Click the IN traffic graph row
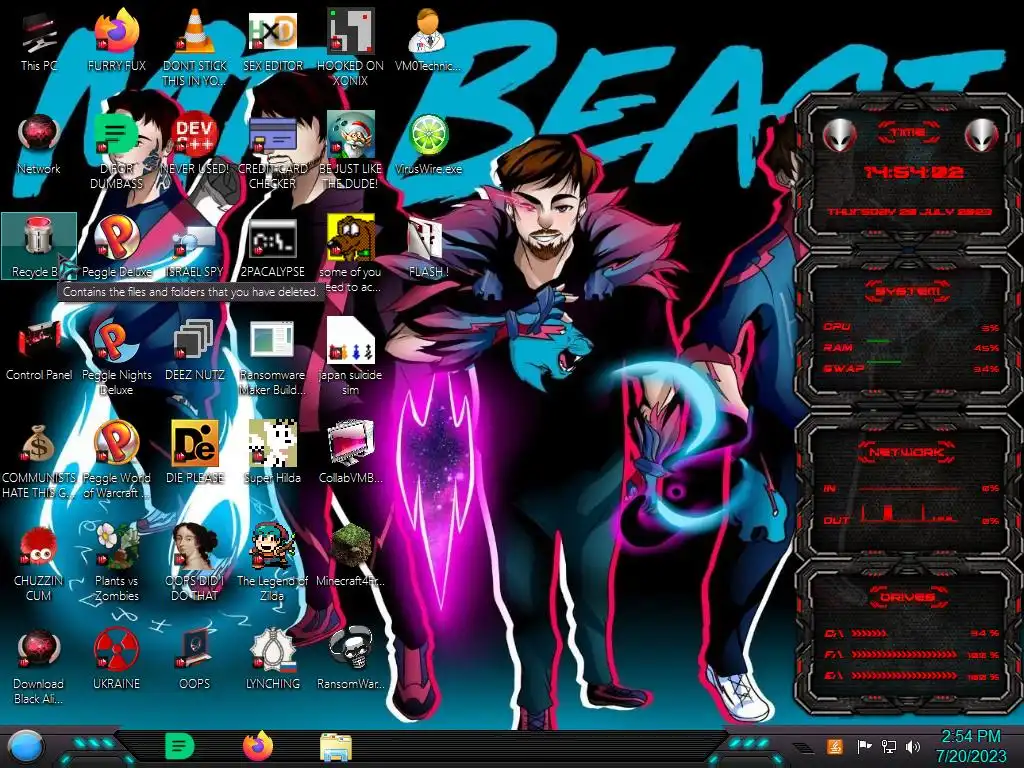Screen dimensions: 1024x768 point(911,488)
